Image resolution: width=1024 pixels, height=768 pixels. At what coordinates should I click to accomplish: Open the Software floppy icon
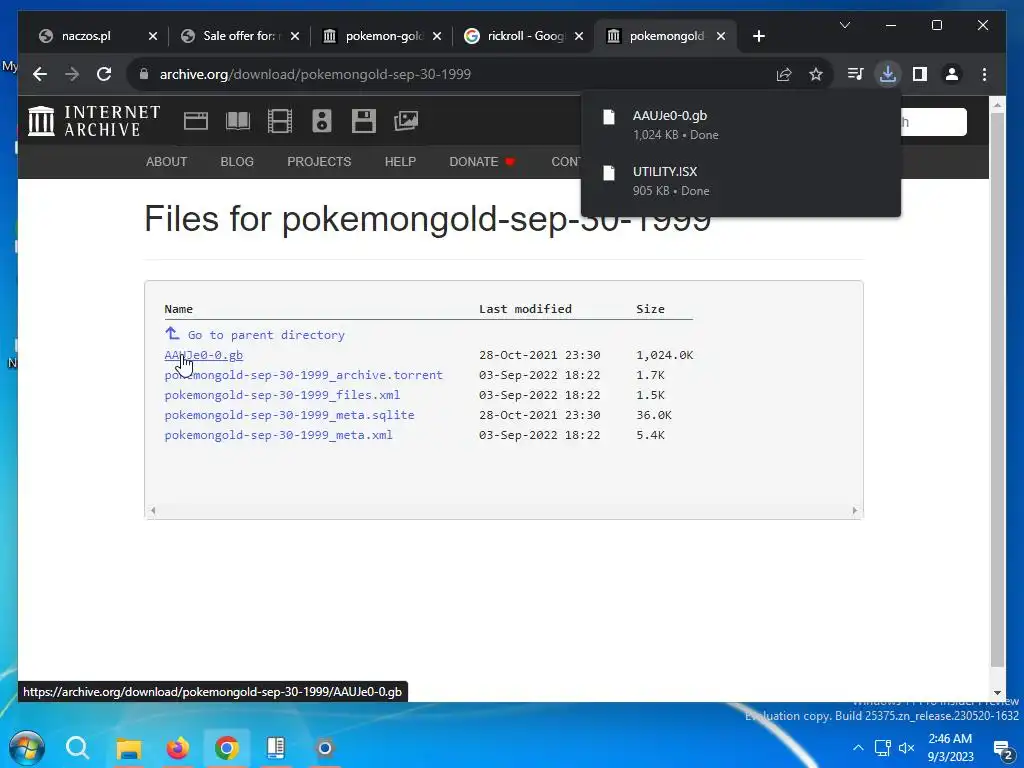[364, 121]
